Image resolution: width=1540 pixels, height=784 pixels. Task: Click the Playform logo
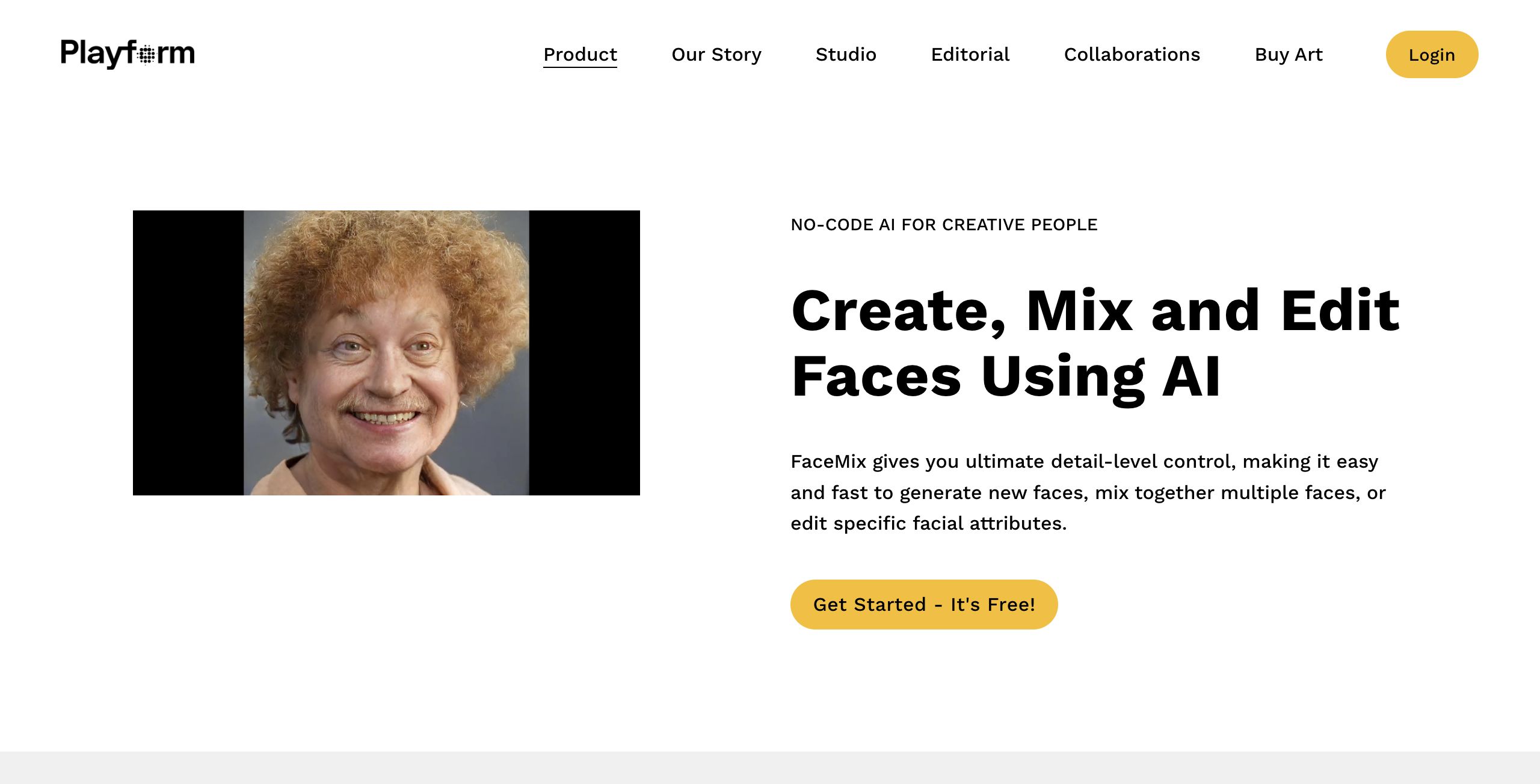point(128,54)
